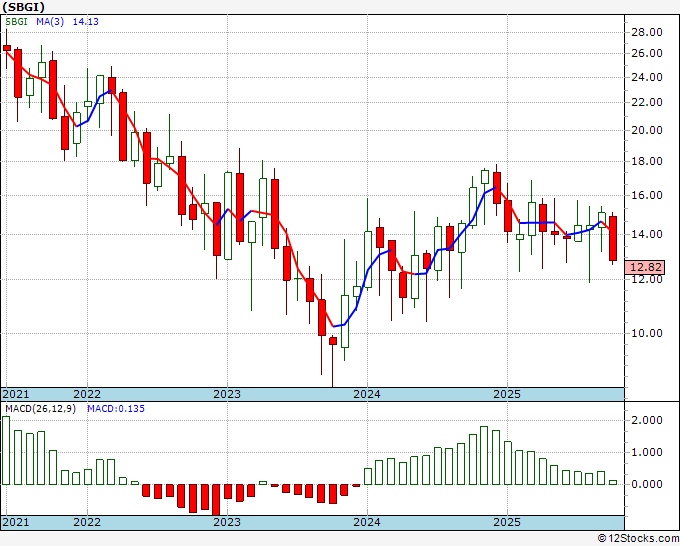
Task: Click 2023 on the price chart timeline
Action: point(227,394)
